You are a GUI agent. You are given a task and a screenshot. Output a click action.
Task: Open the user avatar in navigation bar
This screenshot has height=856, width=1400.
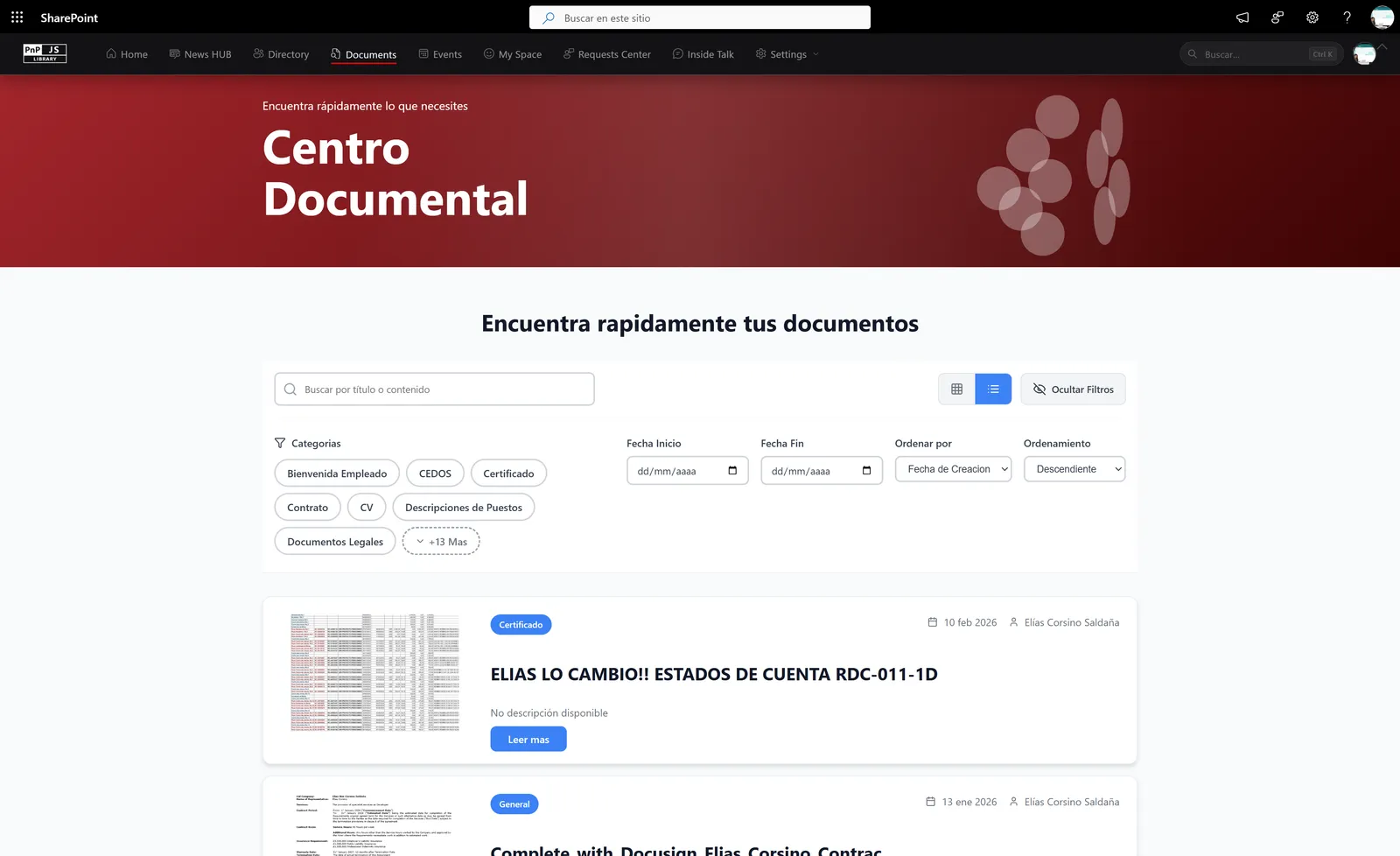(1364, 54)
